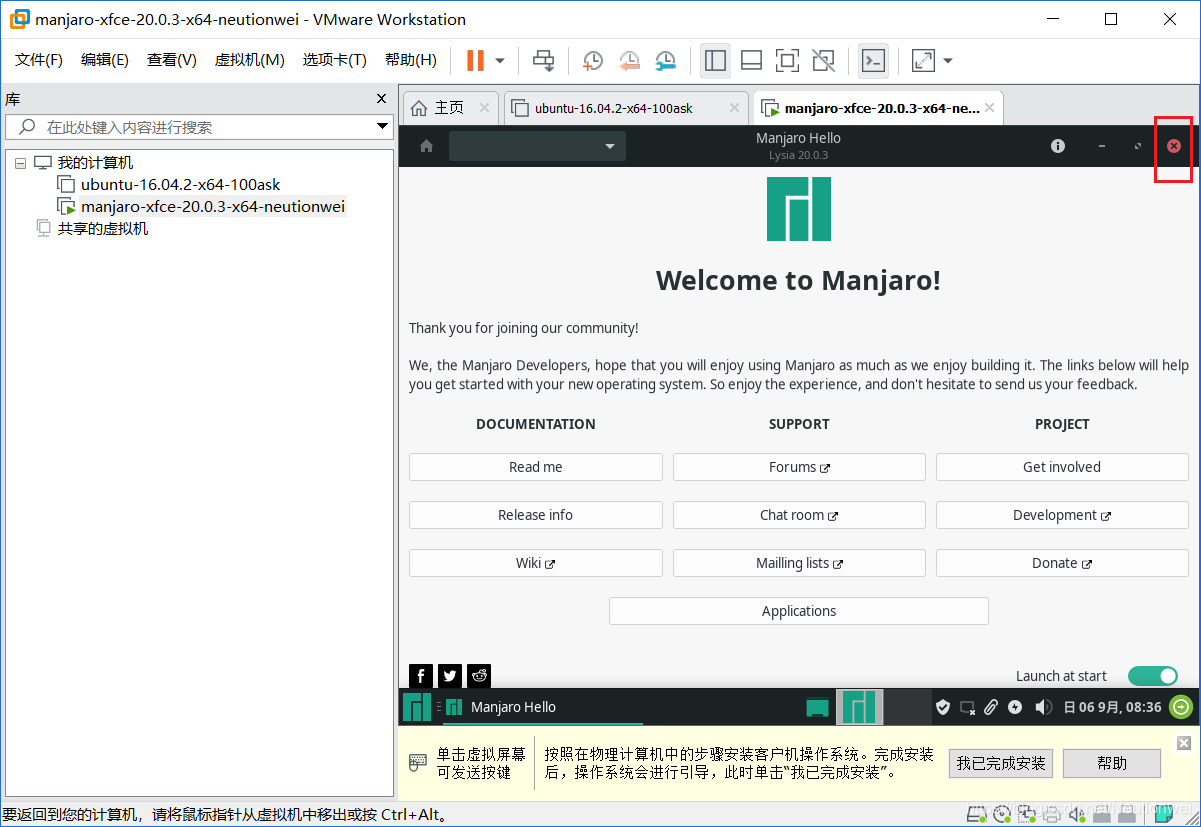
Task: Toggle the library sidebar view icon
Action: (x=715, y=61)
